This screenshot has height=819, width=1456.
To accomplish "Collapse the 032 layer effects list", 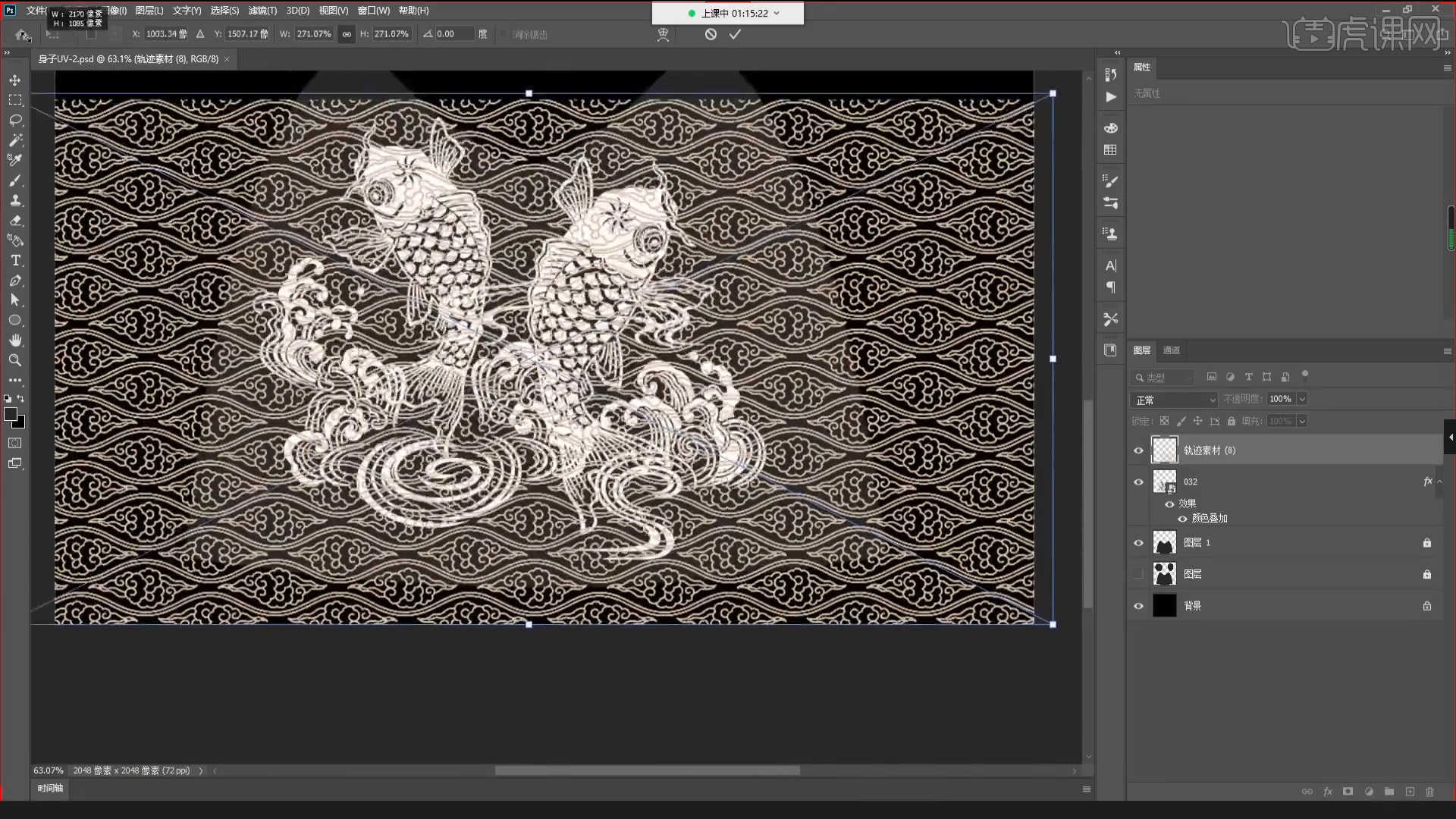I will tap(1439, 482).
